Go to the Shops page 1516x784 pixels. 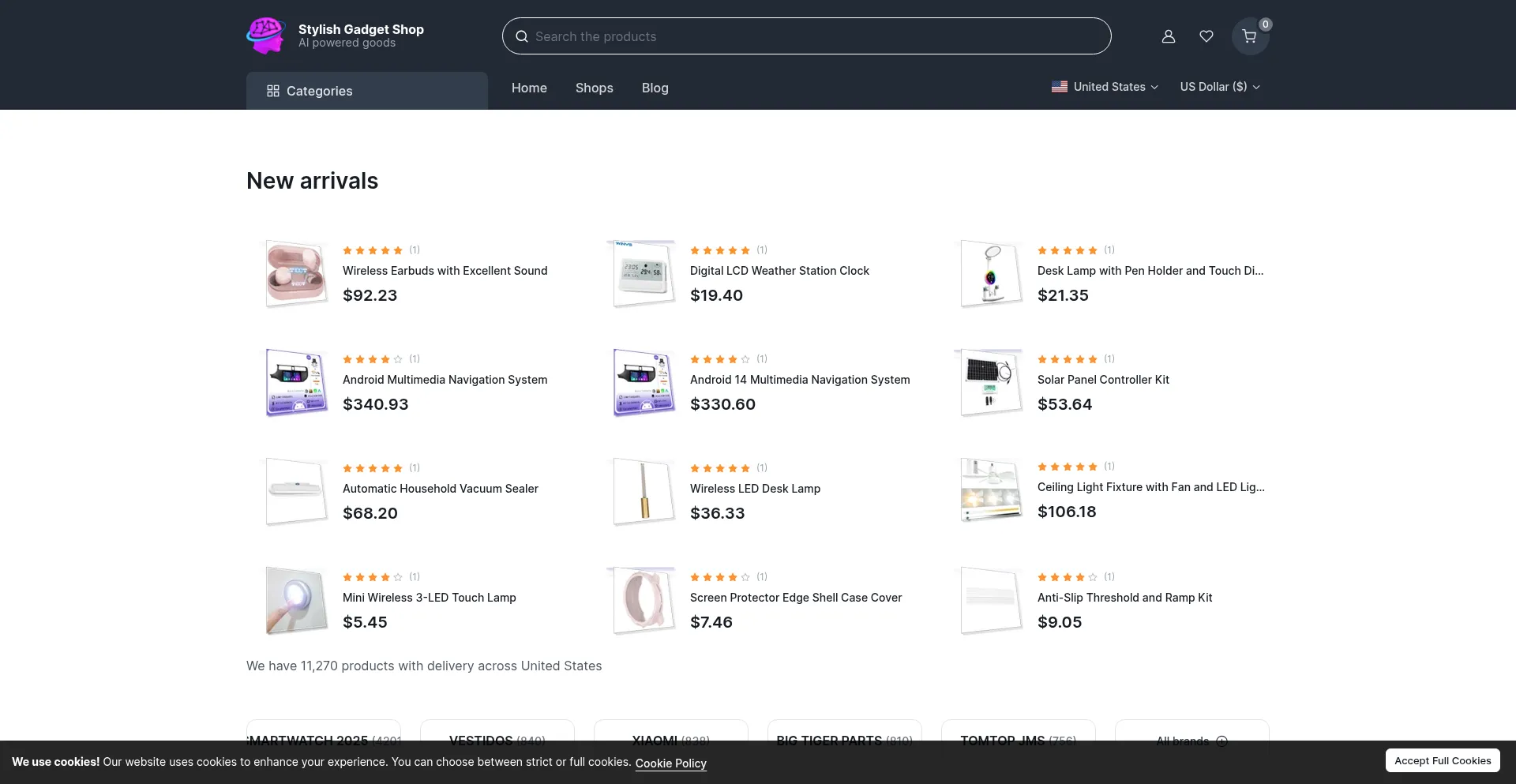coord(594,88)
